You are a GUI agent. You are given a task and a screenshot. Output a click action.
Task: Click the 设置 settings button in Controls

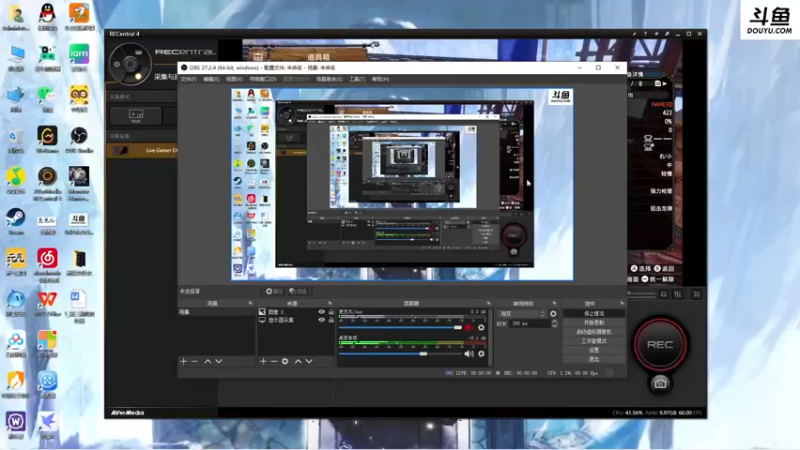pyautogui.click(x=594, y=350)
